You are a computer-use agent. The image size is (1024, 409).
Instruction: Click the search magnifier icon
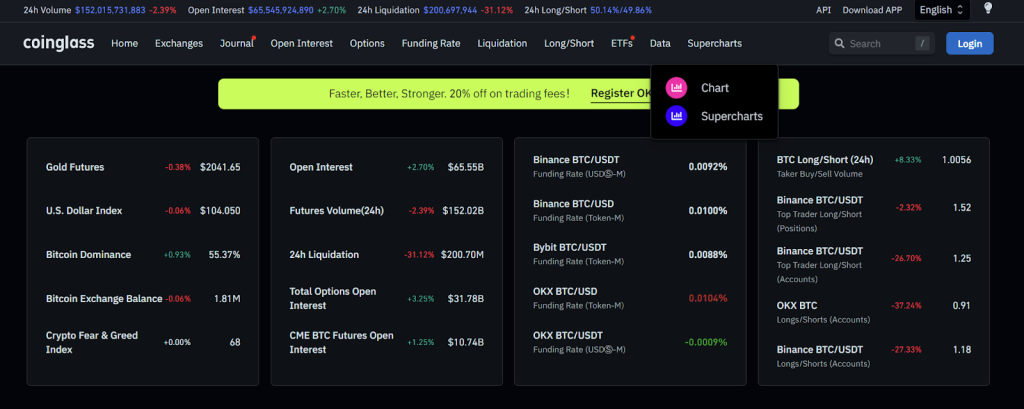pos(840,44)
